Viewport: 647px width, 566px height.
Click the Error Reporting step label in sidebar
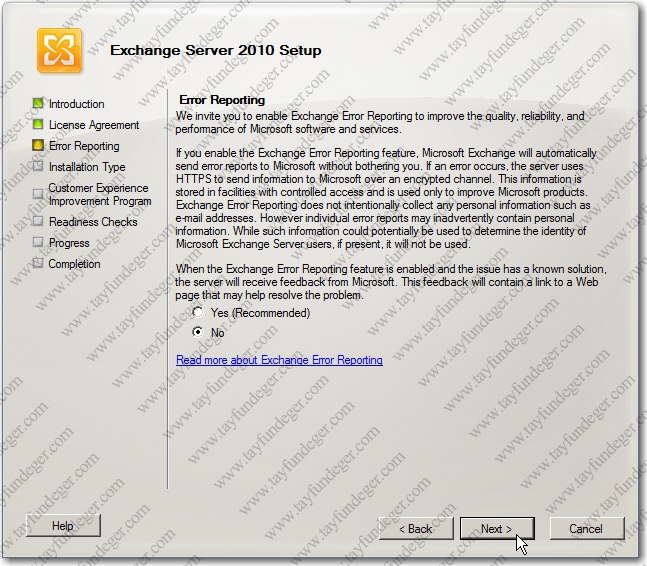click(84, 146)
